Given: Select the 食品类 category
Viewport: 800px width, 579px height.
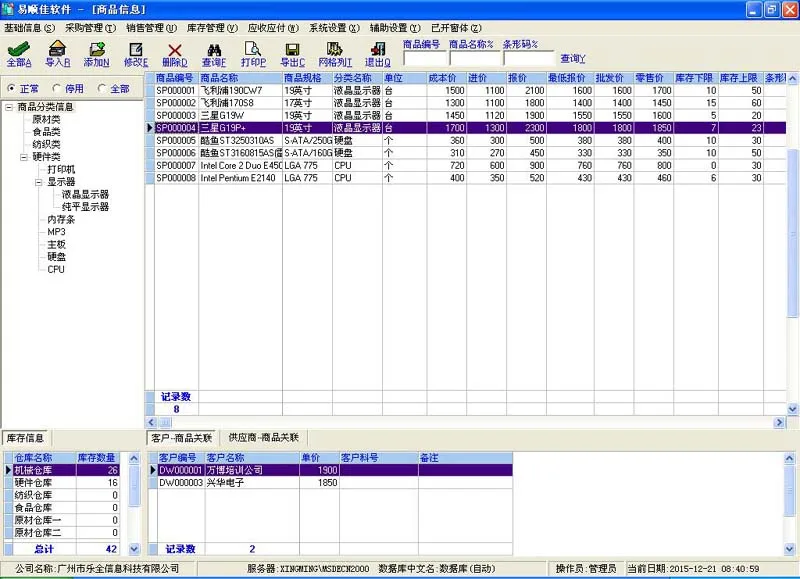Looking at the screenshot, I should tap(46, 132).
